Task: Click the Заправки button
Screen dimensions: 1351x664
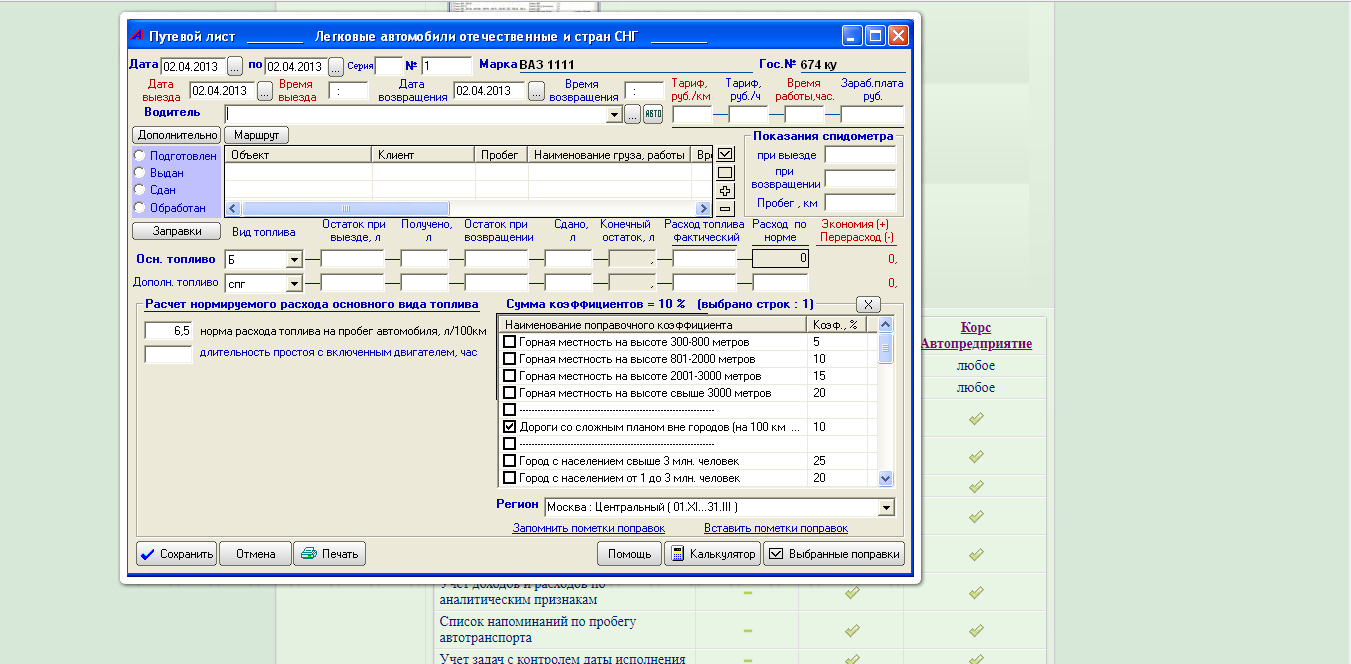Action: [176, 231]
